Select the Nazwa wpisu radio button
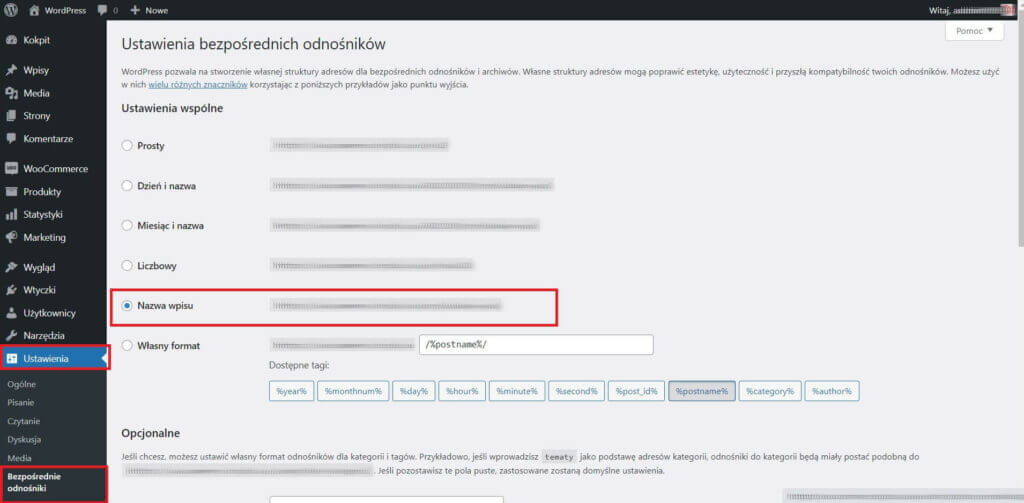The height and width of the screenshot is (503, 1024). [x=127, y=306]
